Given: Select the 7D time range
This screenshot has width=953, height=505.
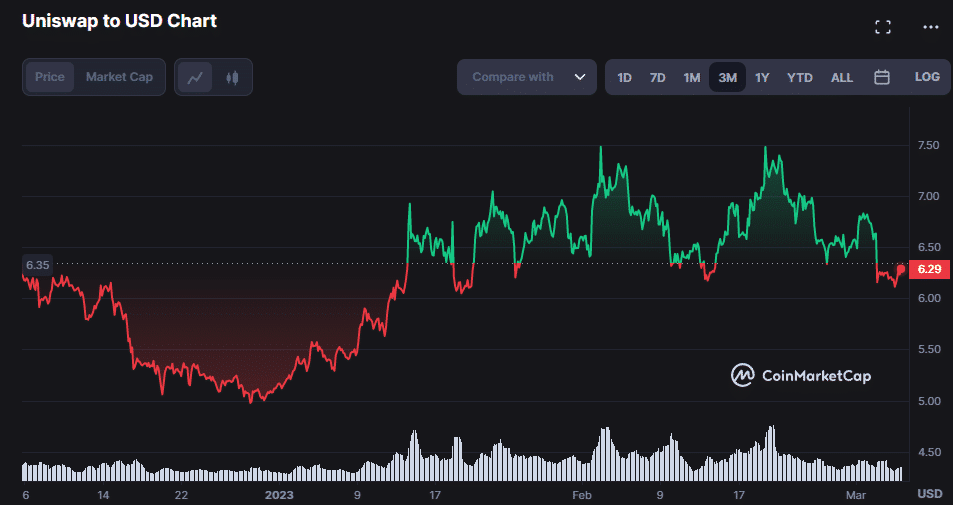Looking at the screenshot, I should pos(658,78).
